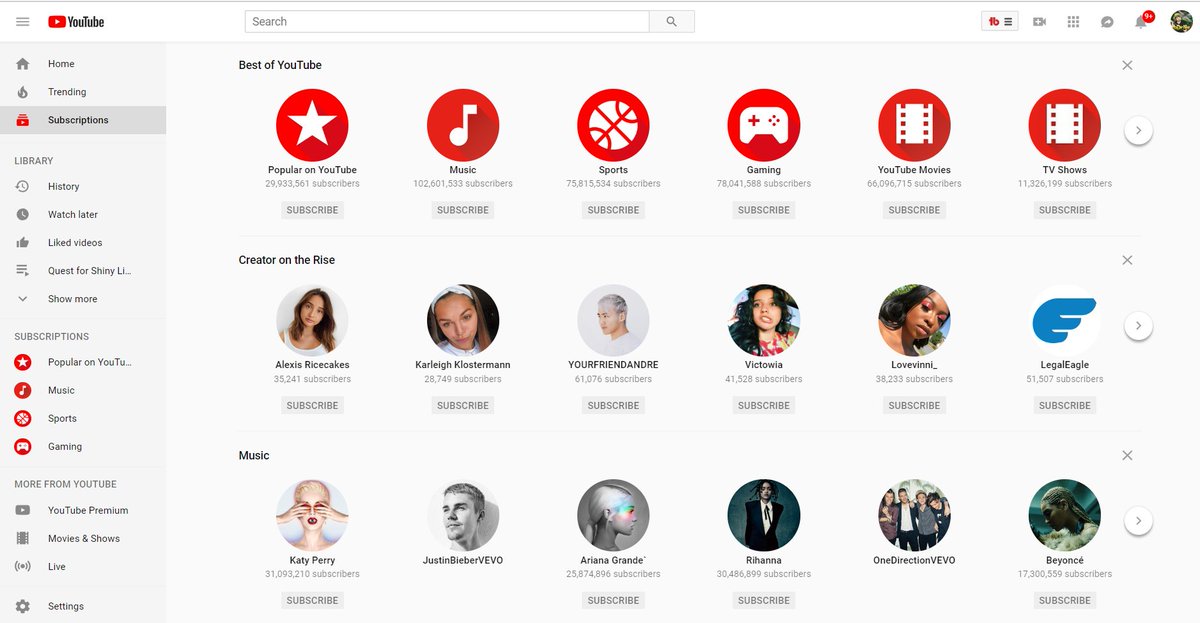
Task: Subscribe to Rihanna
Action: pos(764,600)
